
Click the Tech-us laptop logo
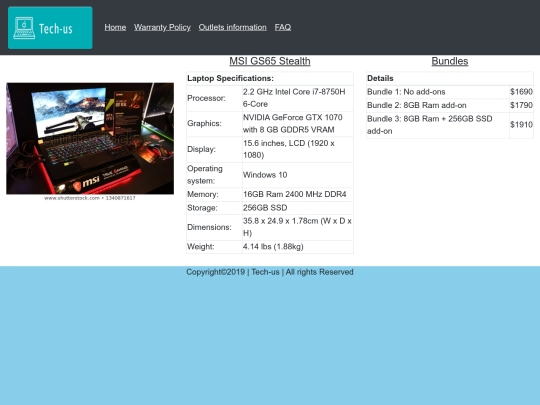[50, 28]
